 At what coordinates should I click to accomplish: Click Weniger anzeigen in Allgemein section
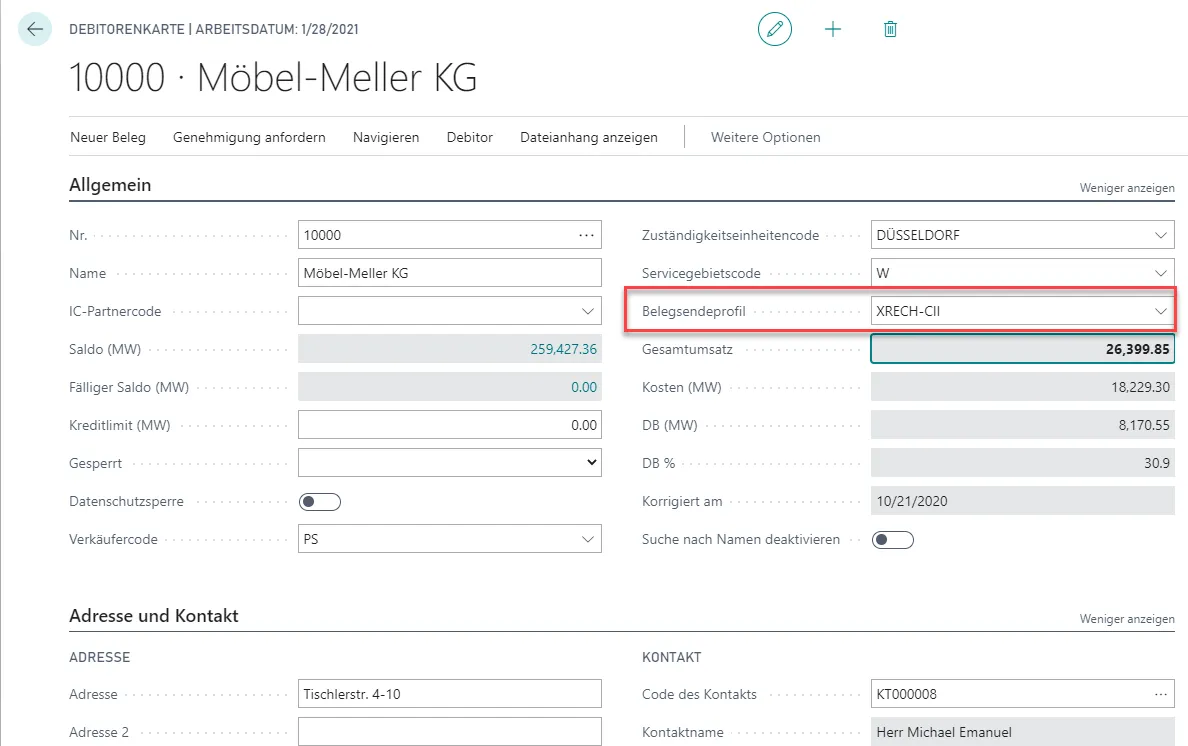tap(1126, 188)
